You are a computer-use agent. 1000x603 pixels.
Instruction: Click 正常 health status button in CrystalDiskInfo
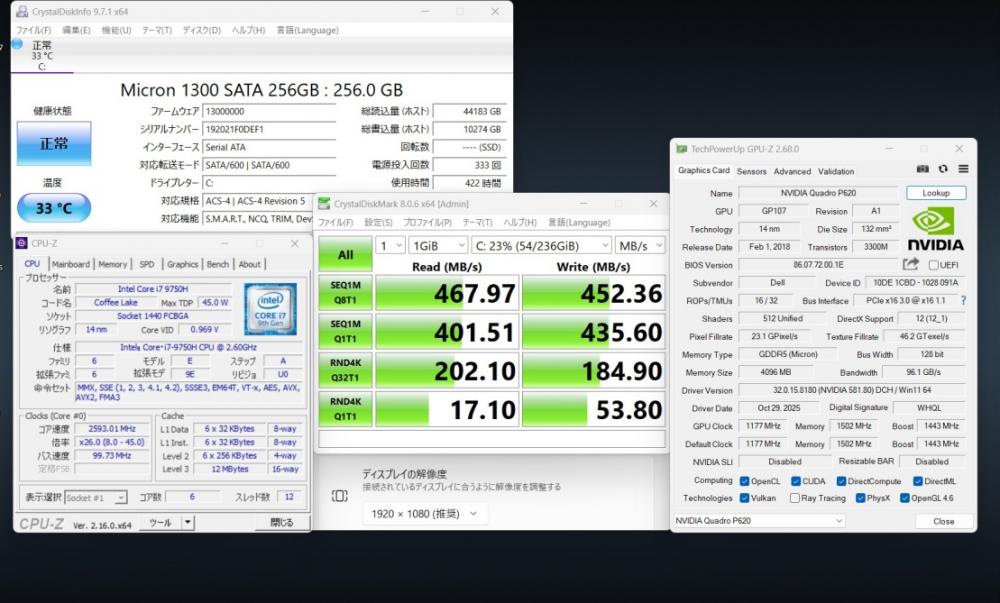pos(54,143)
